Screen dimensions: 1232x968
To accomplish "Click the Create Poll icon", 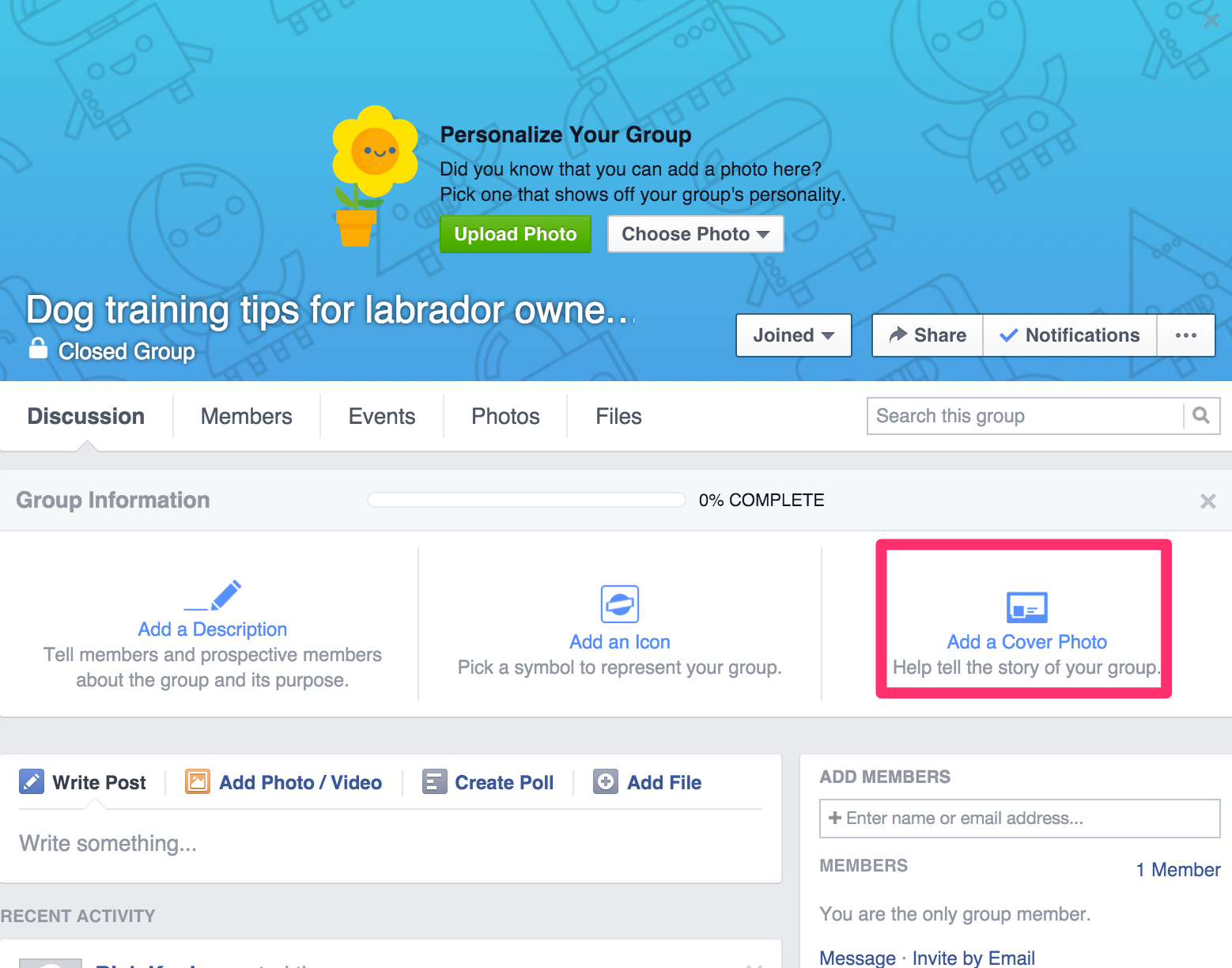I will coord(435,781).
